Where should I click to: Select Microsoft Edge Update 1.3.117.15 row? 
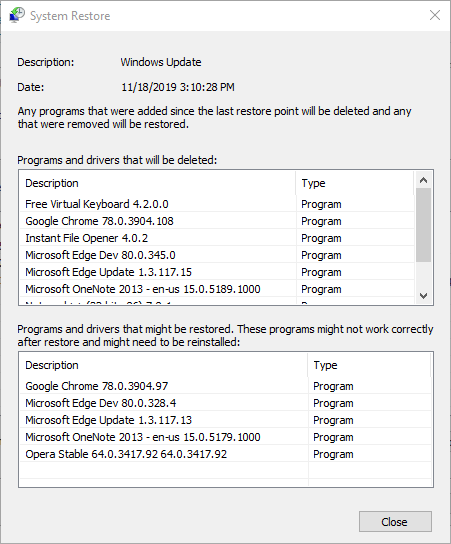click(x=217, y=272)
